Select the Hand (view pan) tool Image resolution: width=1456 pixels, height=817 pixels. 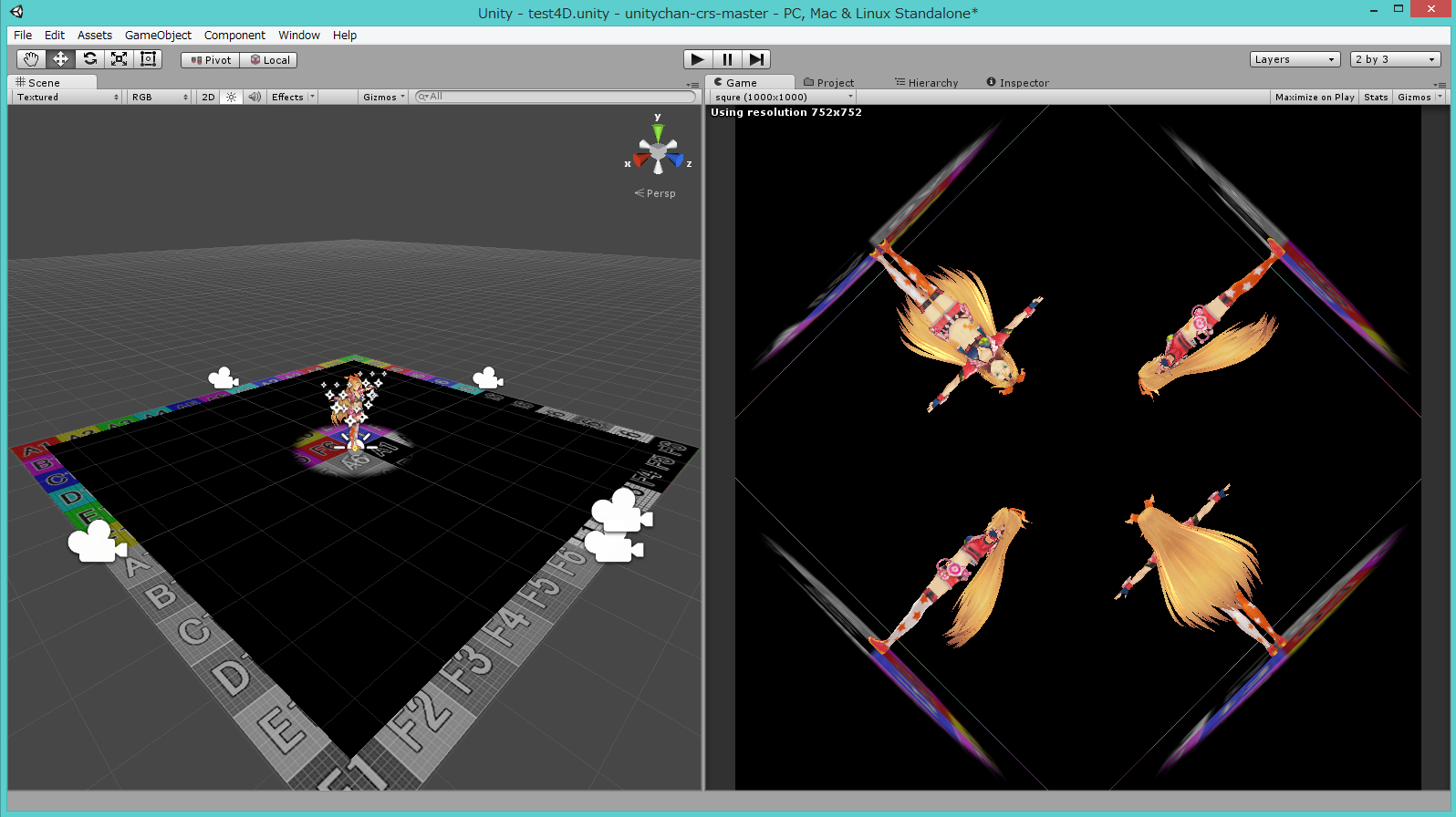(x=31, y=59)
